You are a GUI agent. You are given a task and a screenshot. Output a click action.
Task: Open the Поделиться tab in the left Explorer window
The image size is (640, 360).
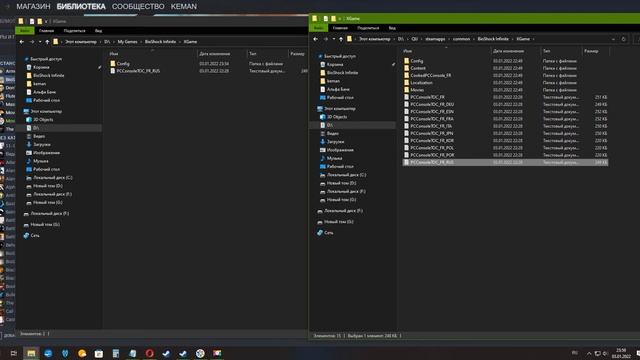(x=75, y=31)
